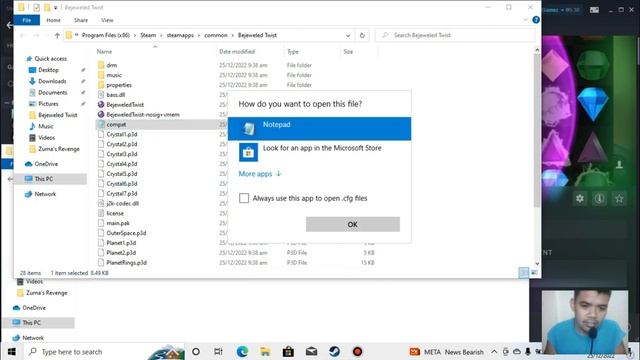Open the View ribbon tab
The height and width of the screenshot is (360, 640).
pos(107,20)
